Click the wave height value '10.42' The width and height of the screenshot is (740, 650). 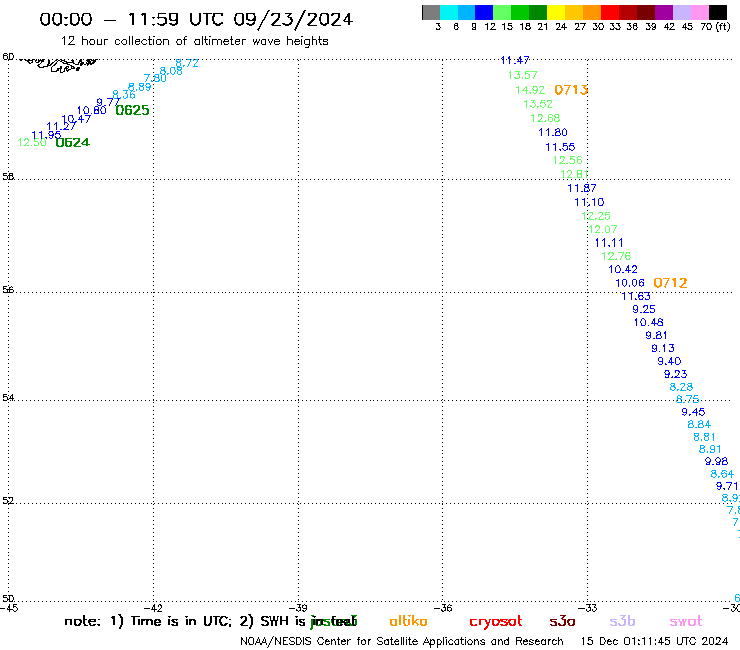623,269
